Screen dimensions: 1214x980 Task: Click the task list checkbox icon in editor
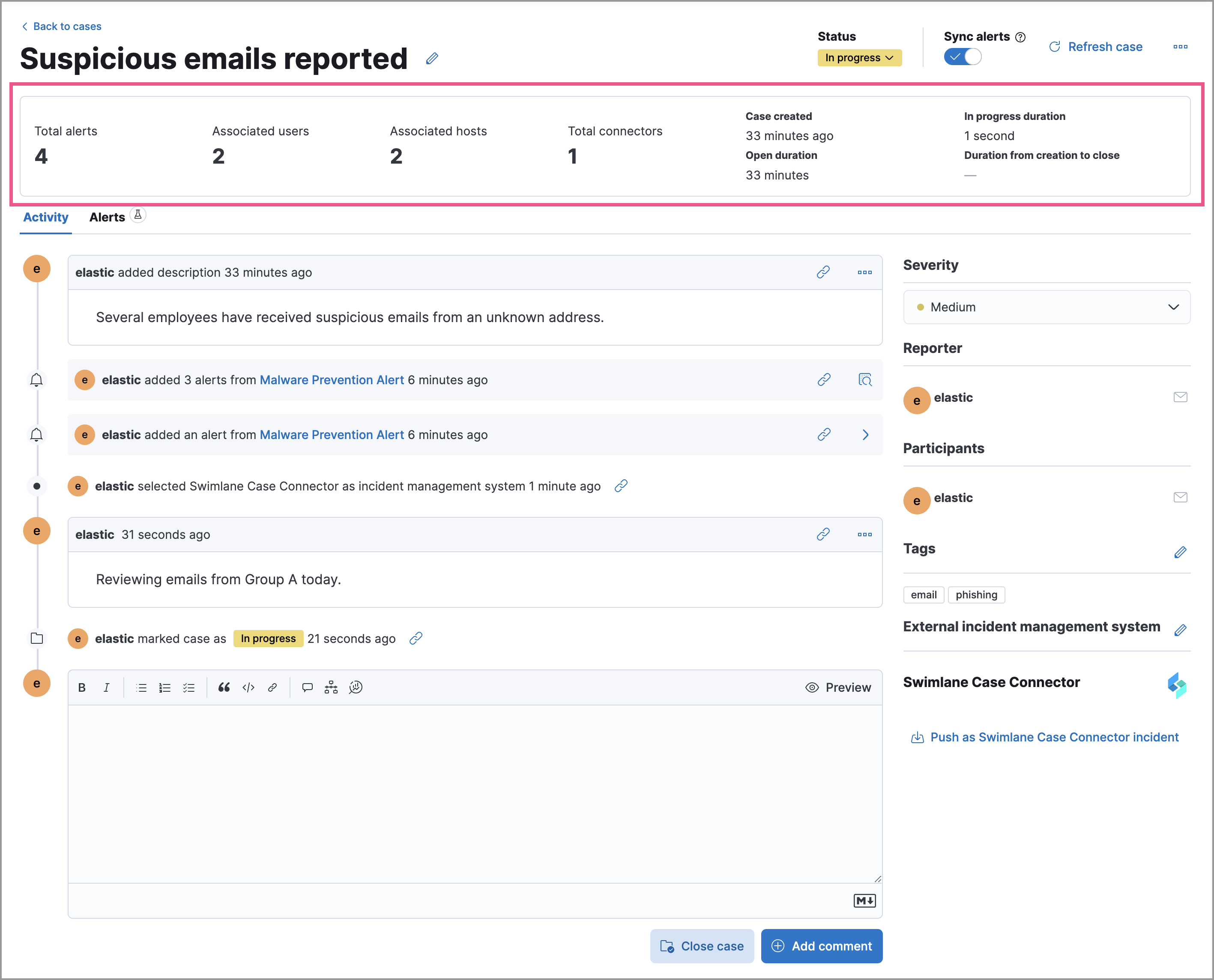point(188,687)
